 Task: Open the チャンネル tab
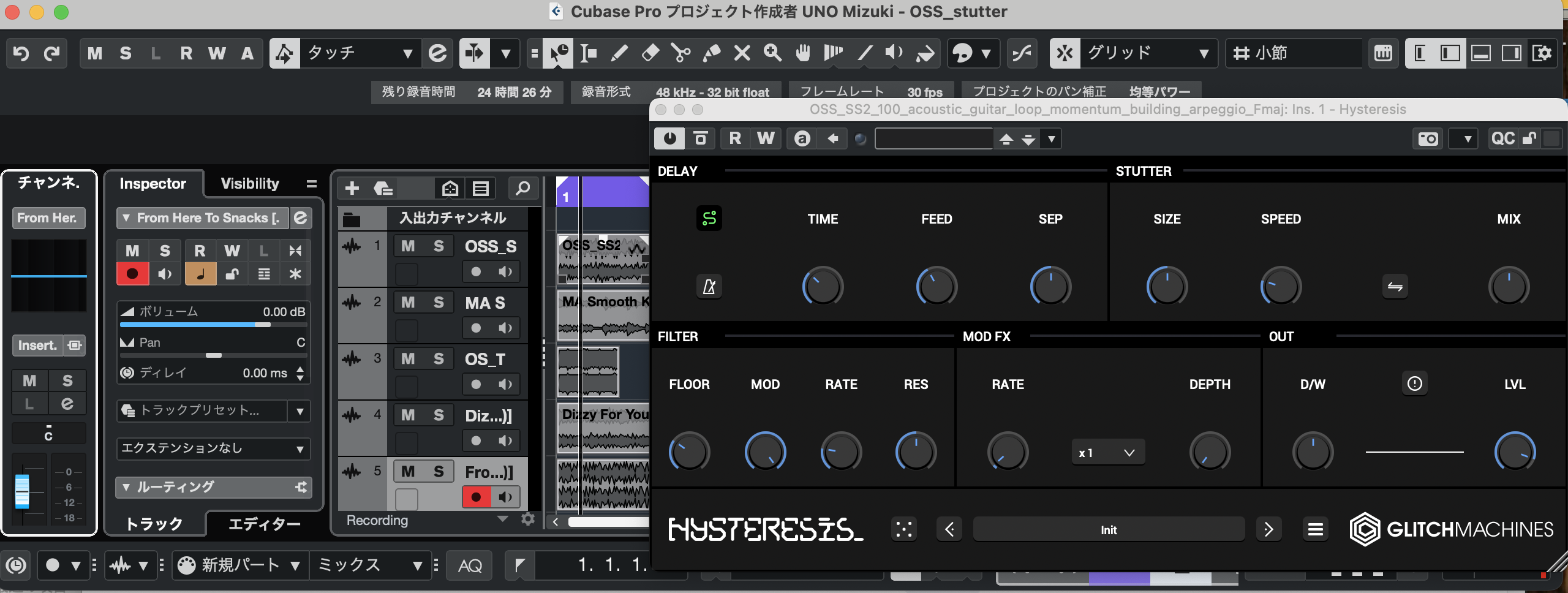pos(49,183)
